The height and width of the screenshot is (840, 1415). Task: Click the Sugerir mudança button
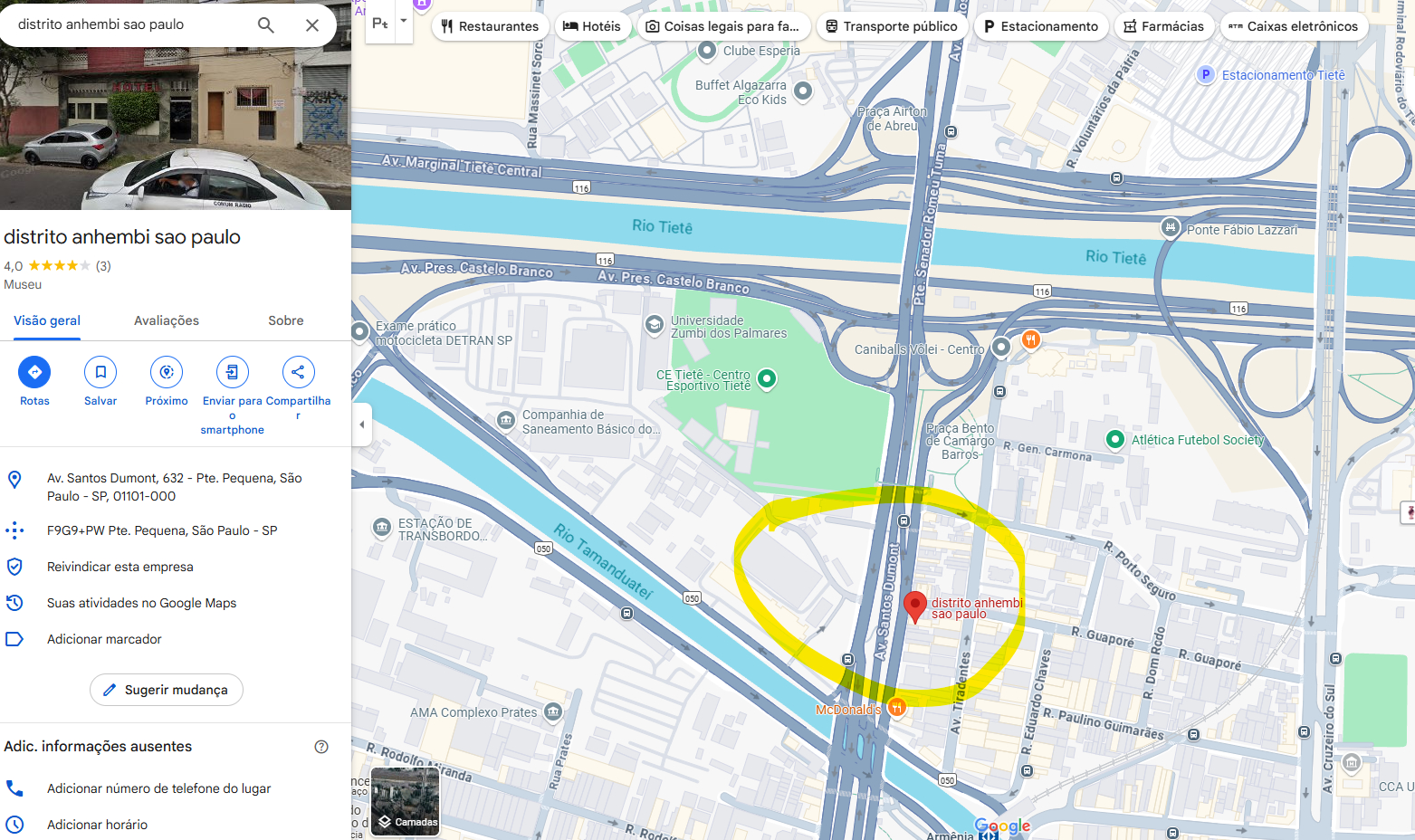click(x=167, y=690)
